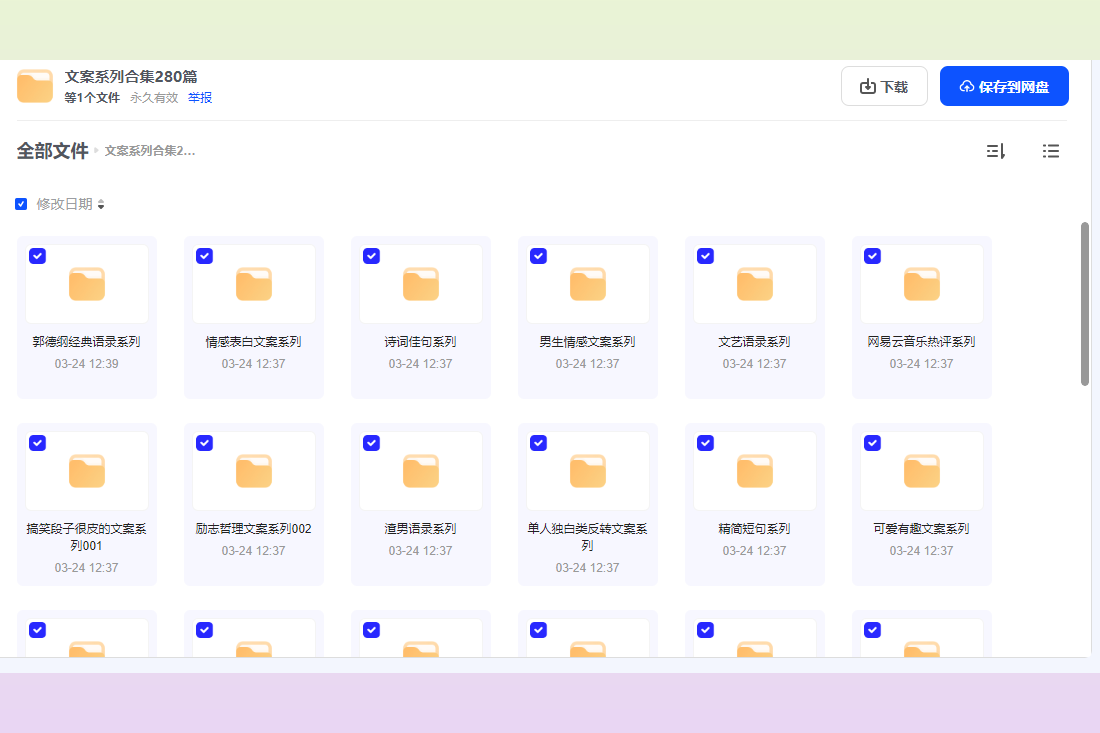Click the 保存到网盘 button
Viewport: 1100px width, 733px height.
(x=1004, y=86)
